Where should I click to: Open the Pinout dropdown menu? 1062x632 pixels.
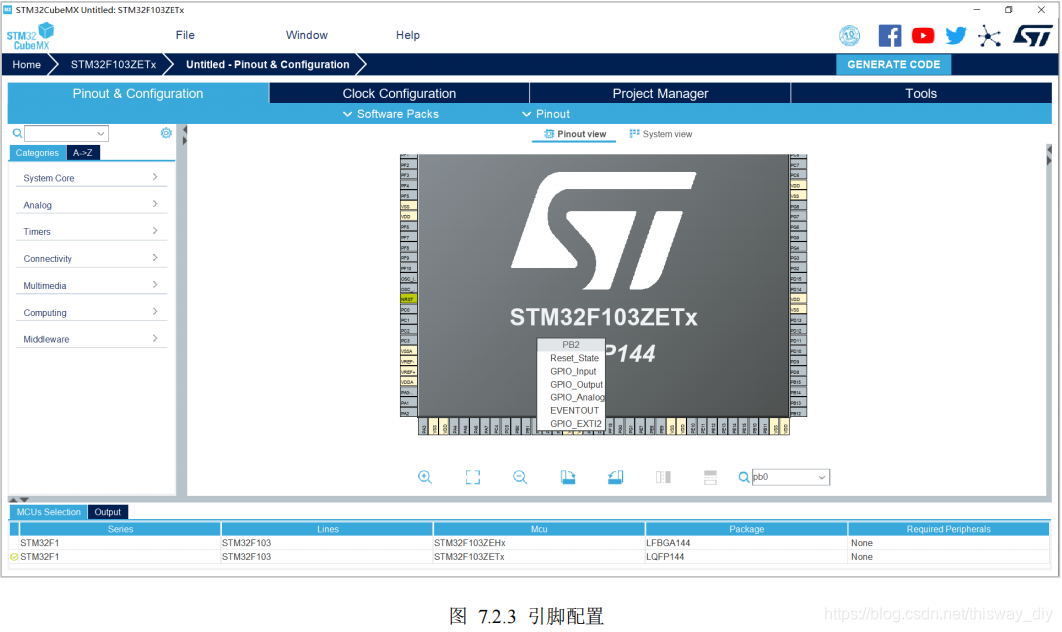point(546,114)
